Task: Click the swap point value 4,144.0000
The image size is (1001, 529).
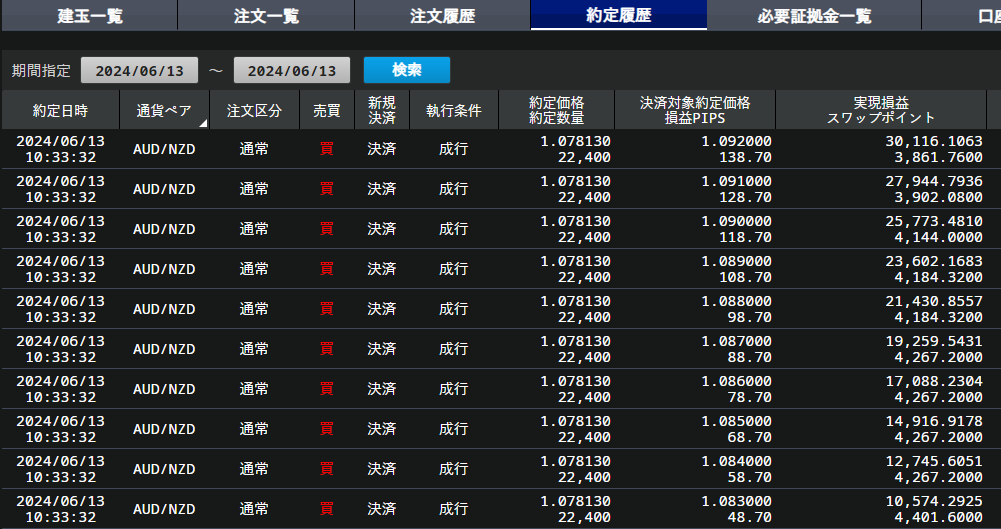Action: coord(938,237)
